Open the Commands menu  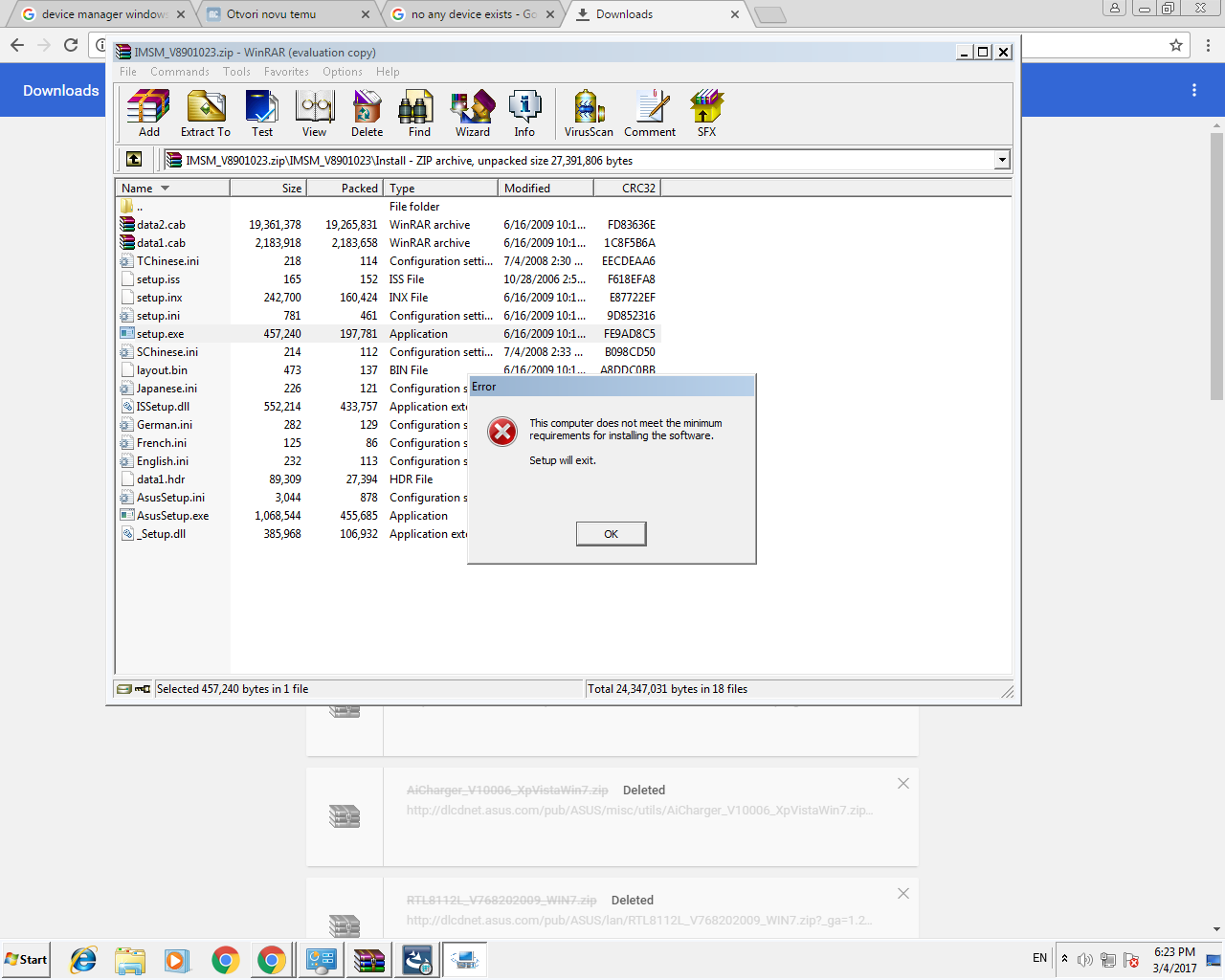coord(180,72)
